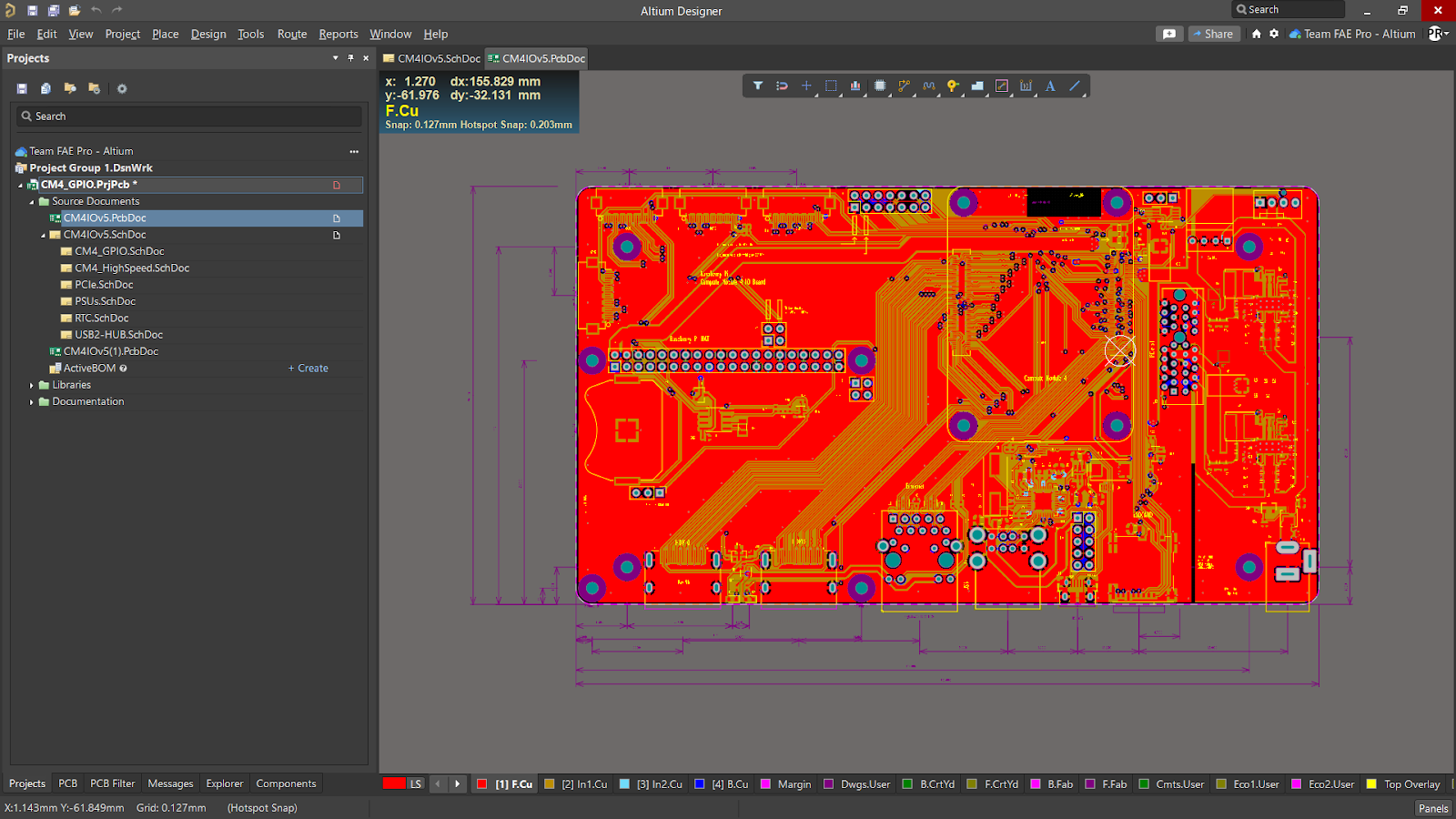
Task: Click the Projects panel settings gear
Action: click(122, 89)
